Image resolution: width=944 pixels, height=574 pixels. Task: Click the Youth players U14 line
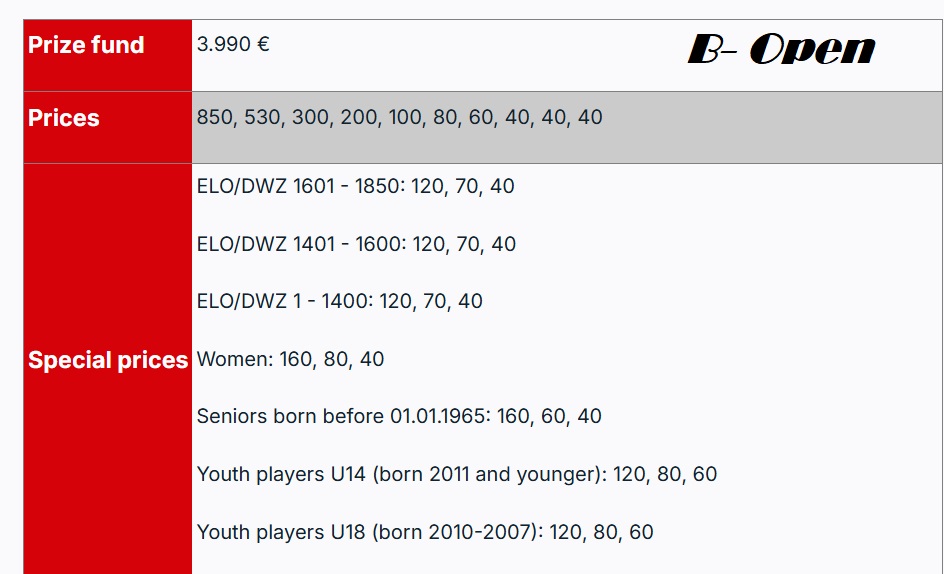click(456, 474)
